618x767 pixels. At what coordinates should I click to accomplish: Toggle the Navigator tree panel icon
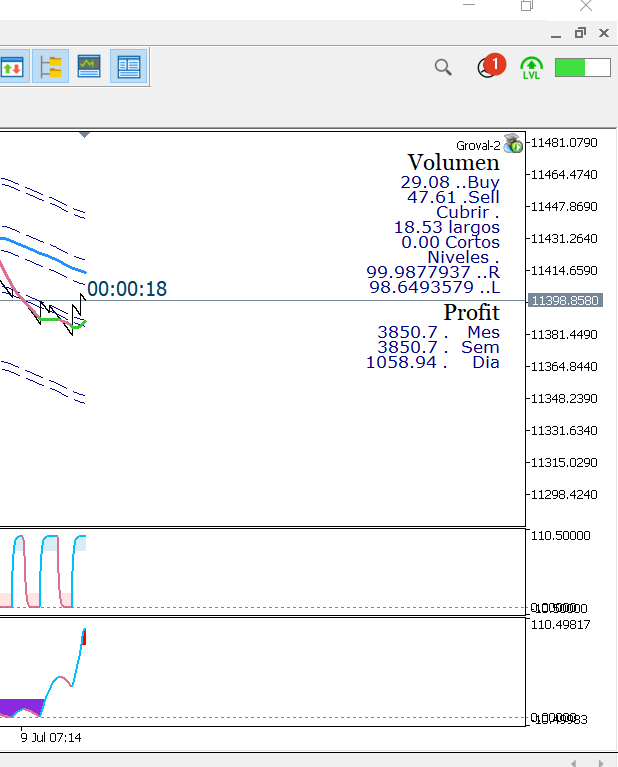(50, 67)
